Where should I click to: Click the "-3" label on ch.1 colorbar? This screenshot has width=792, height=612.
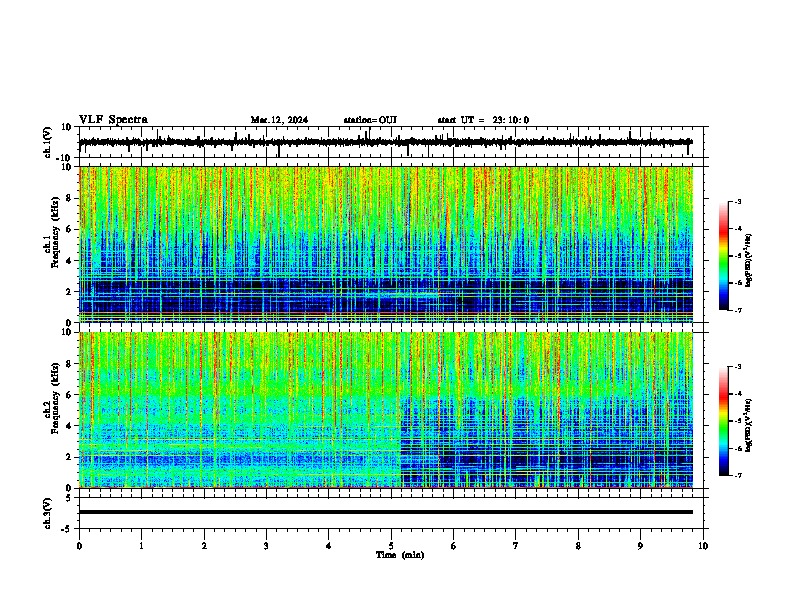pos(737,202)
